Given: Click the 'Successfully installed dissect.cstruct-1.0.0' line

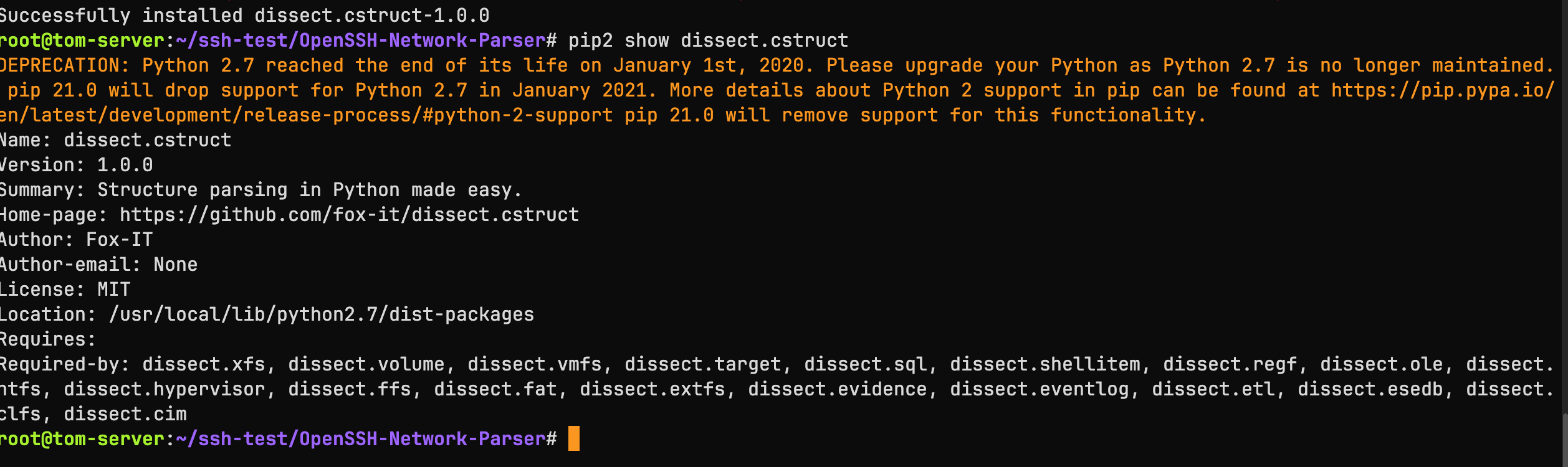Looking at the screenshot, I should click(x=243, y=16).
